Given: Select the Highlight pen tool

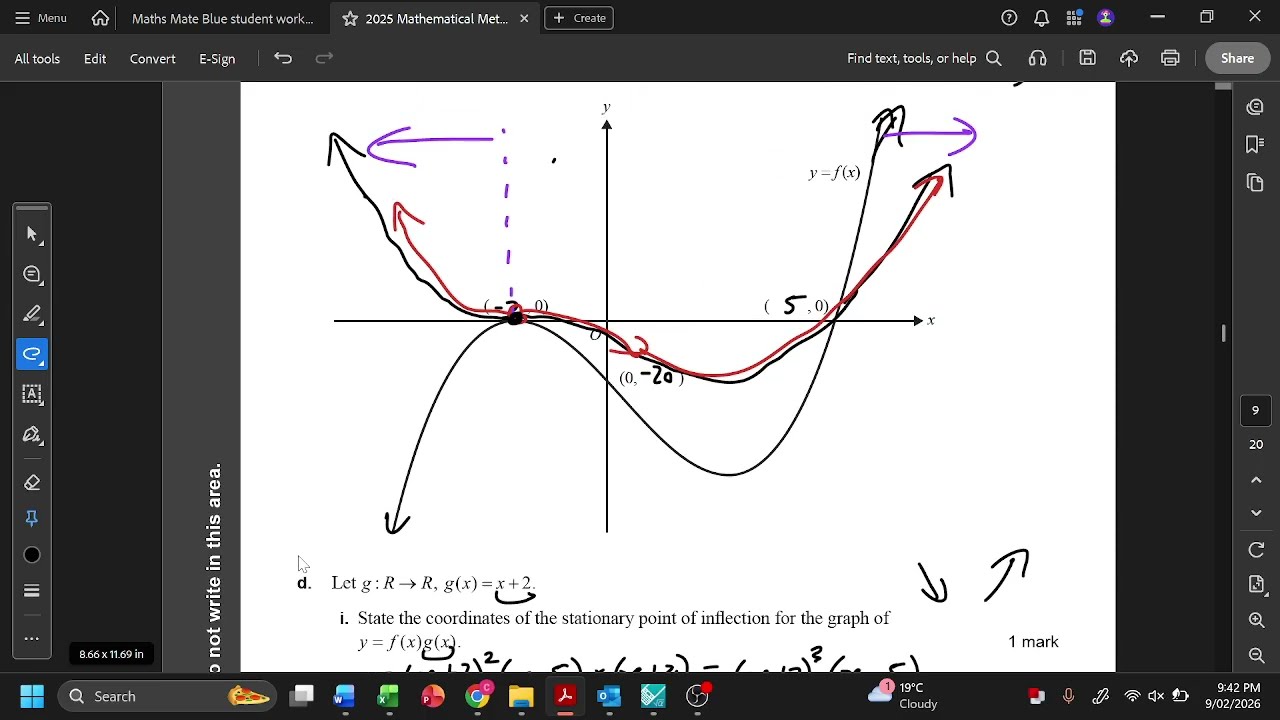Looking at the screenshot, I should (x=32, y=314).
